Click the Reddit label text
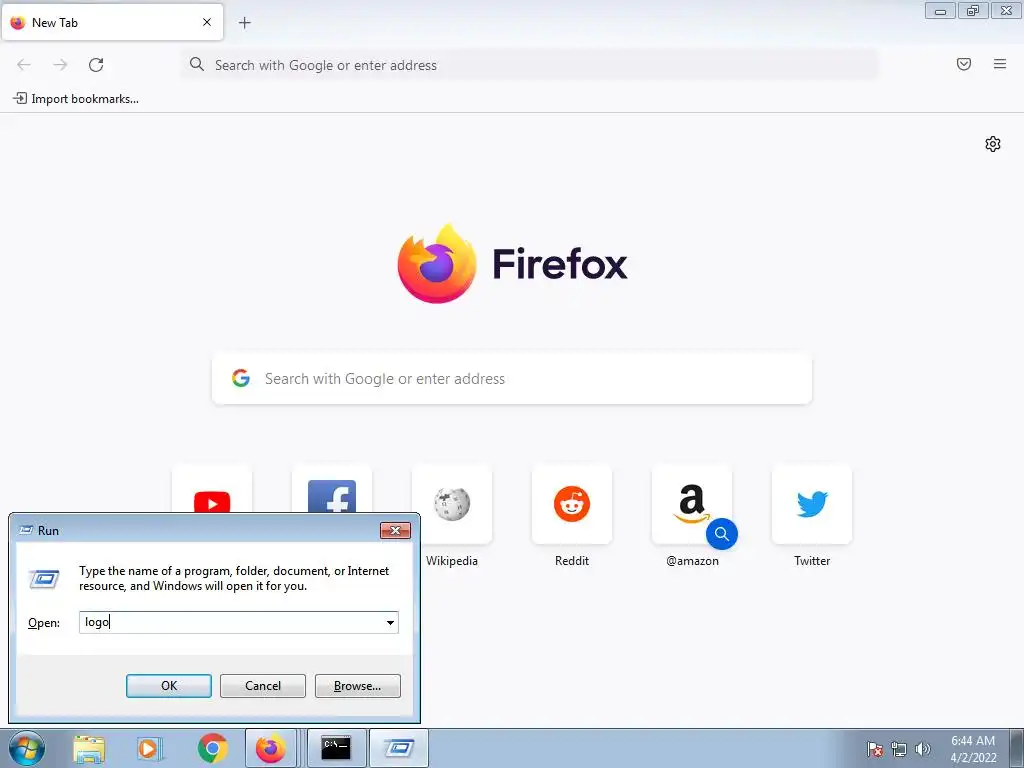Image resolution: width=1024 pixels, height=768 pixels. point(572,561)
